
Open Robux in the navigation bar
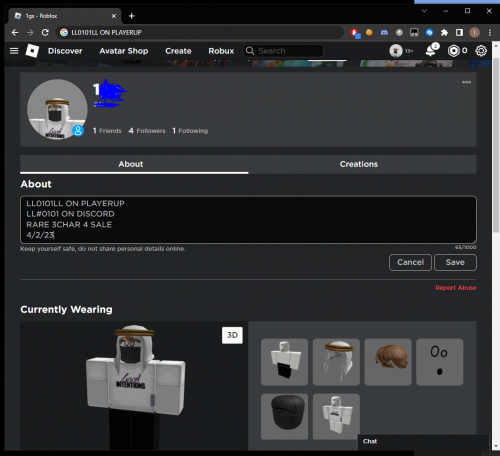(221, 51)
